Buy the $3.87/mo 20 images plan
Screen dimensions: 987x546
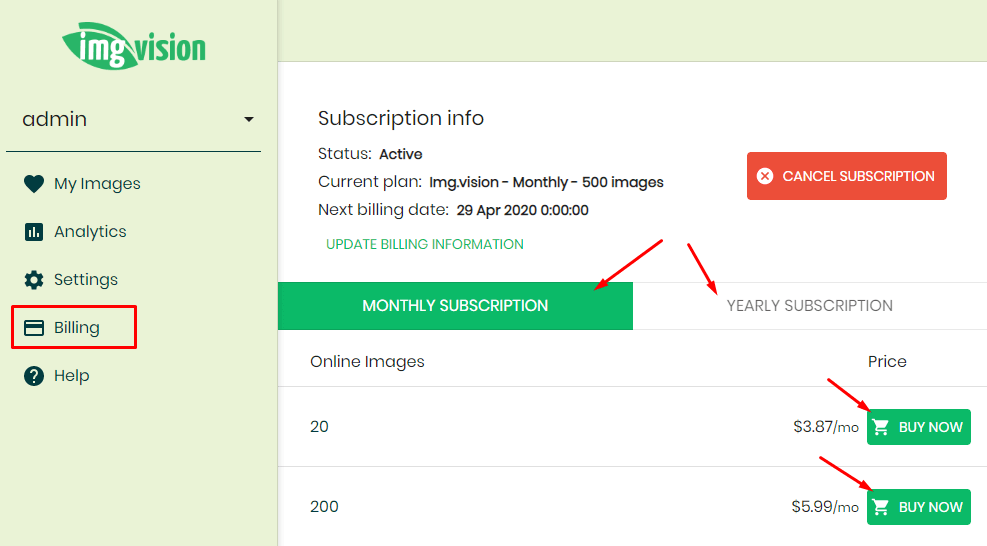coord(918,427)
